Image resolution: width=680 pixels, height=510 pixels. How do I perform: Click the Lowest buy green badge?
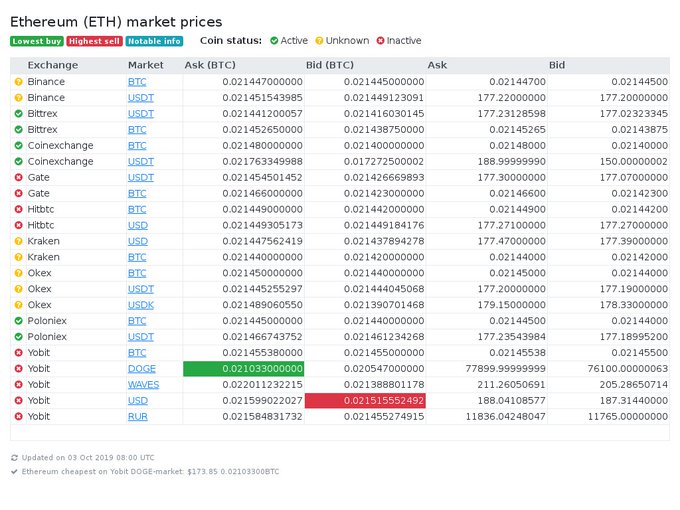click(x=37, y=41)
